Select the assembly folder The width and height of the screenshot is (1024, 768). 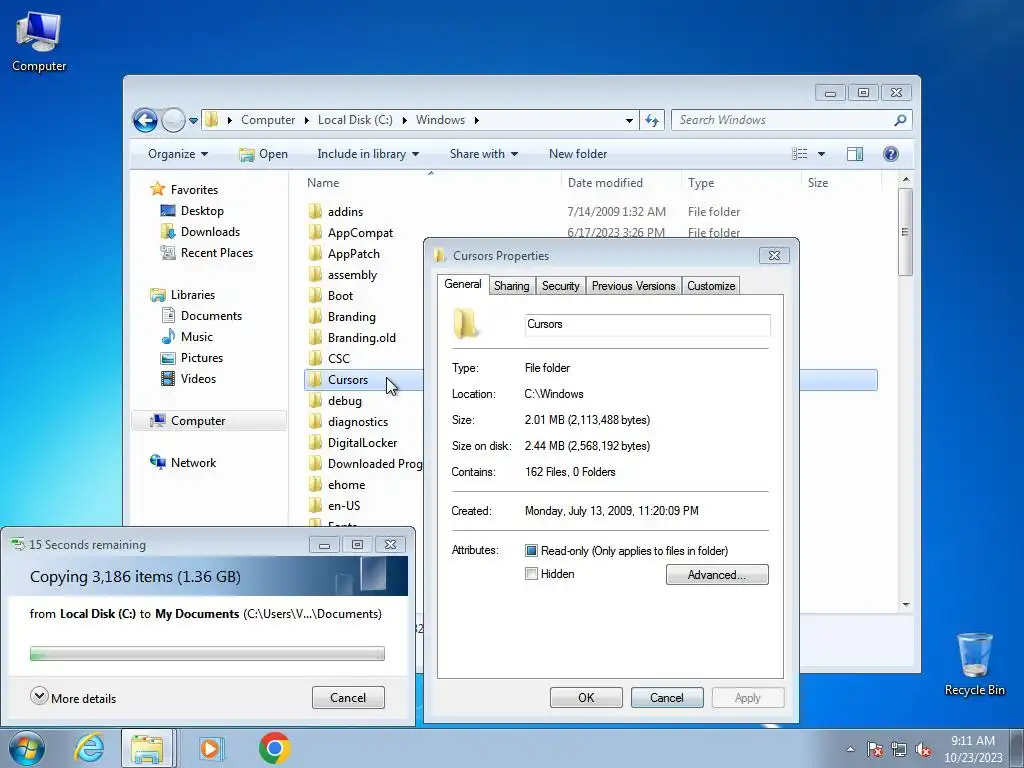352,275
